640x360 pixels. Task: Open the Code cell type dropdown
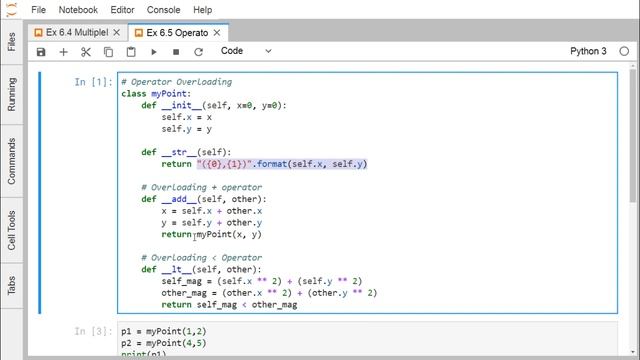click(246, 51)
